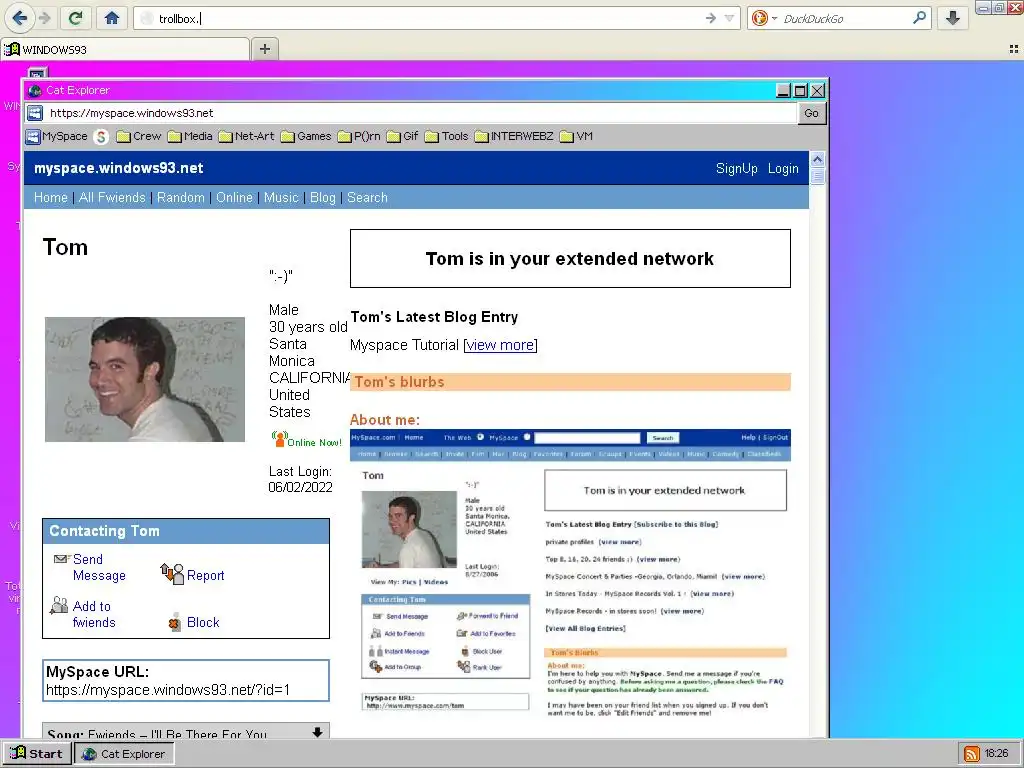Click the taskbar clock showing 18:26

997,754
